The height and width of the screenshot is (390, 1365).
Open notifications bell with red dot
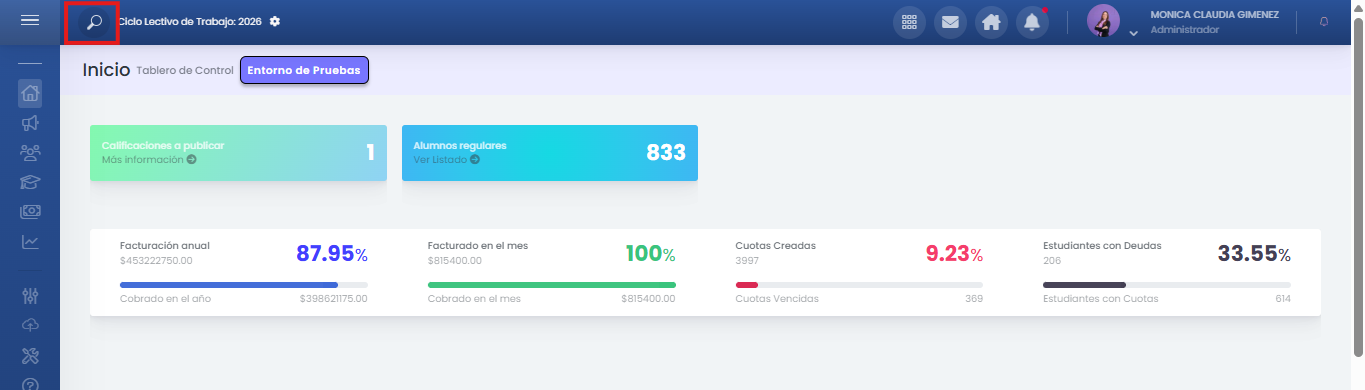coord(1032,22)
